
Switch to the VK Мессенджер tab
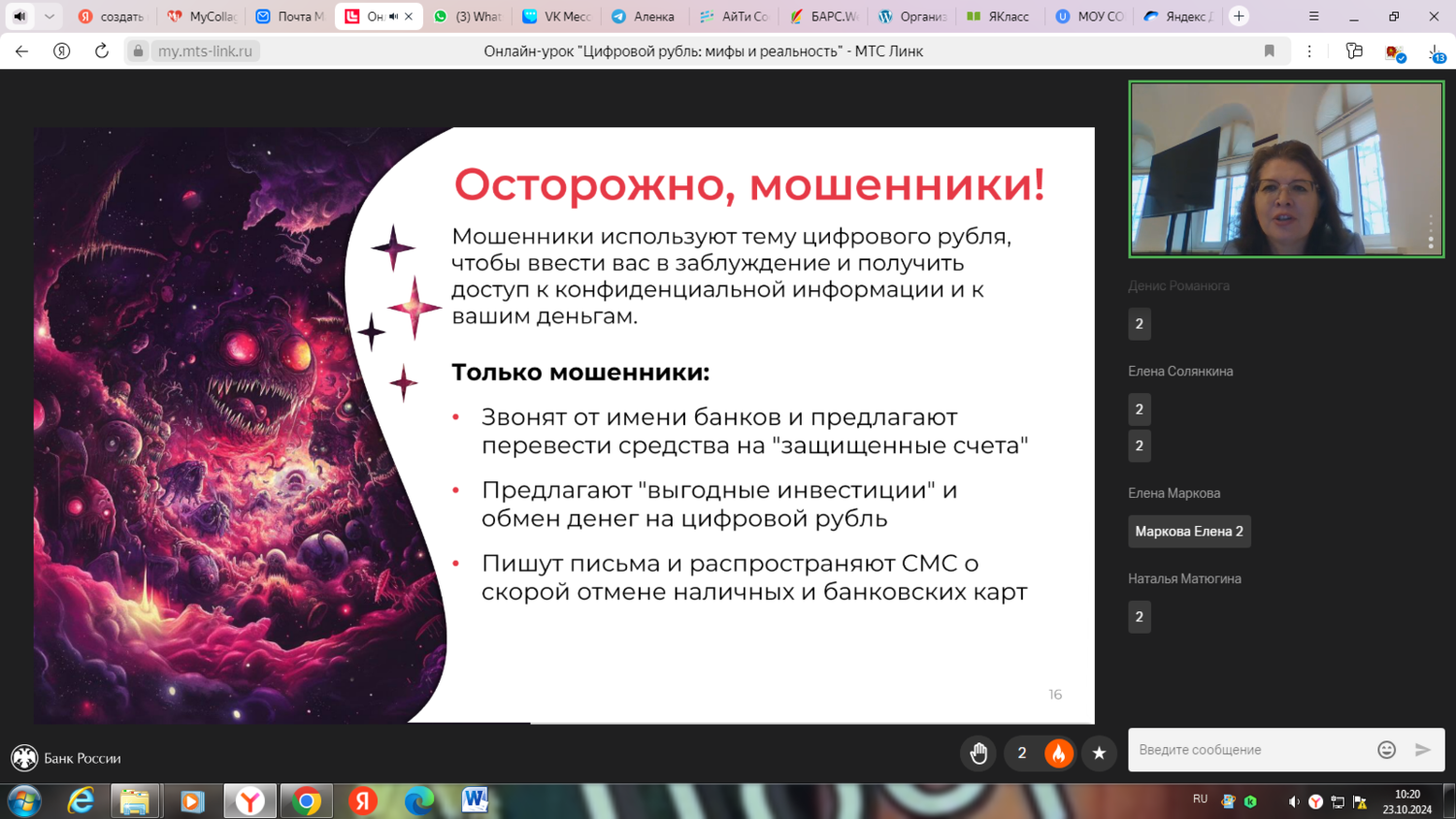(x=556, y=16)
